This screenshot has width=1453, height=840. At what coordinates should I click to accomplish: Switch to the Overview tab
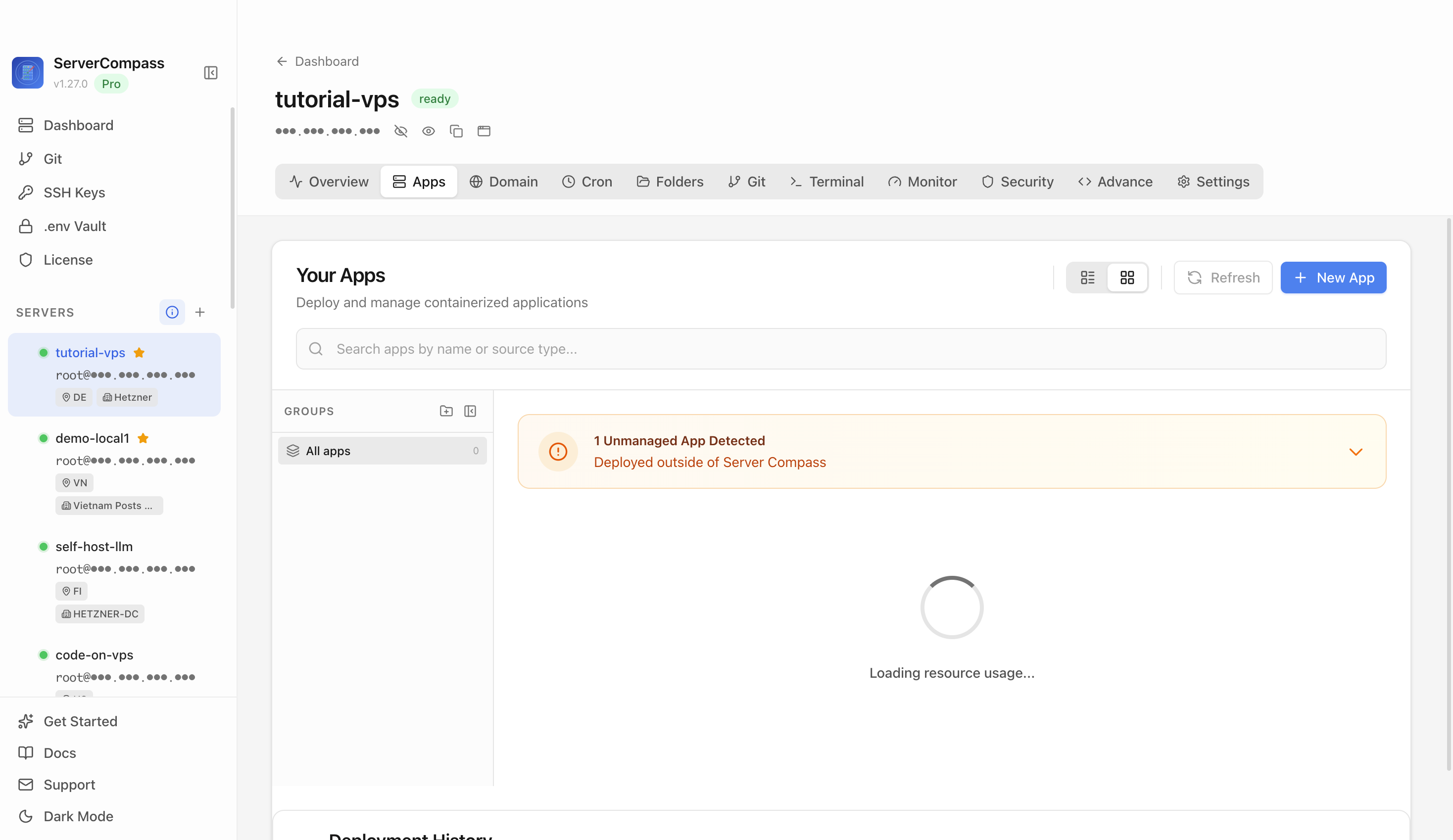click(329, 182)
